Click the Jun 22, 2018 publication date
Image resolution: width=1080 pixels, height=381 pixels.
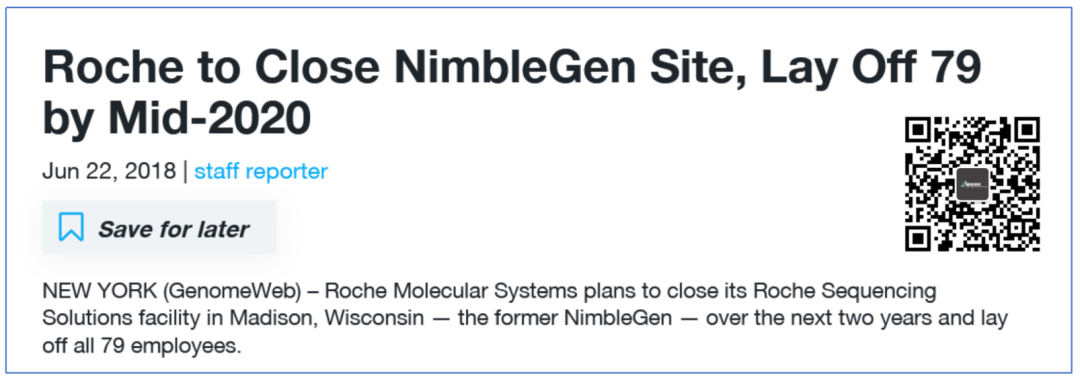(x=110, y=171)
